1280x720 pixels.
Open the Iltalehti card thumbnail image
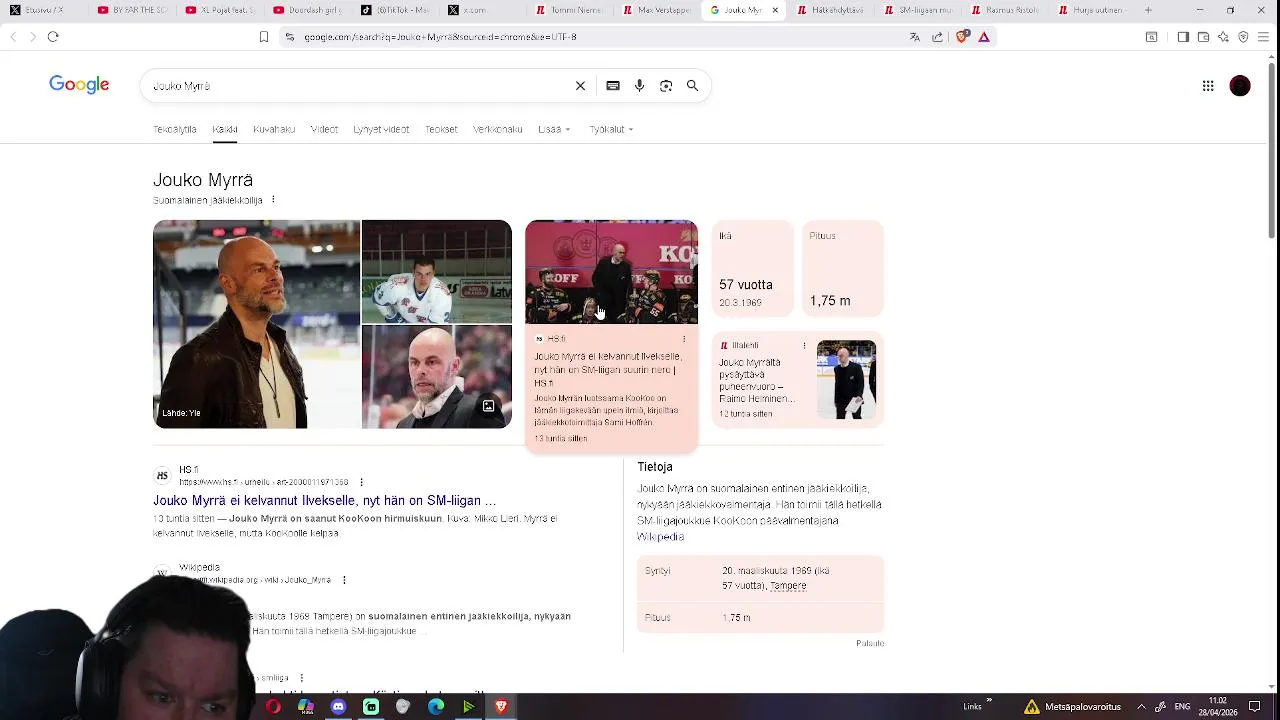846,380
